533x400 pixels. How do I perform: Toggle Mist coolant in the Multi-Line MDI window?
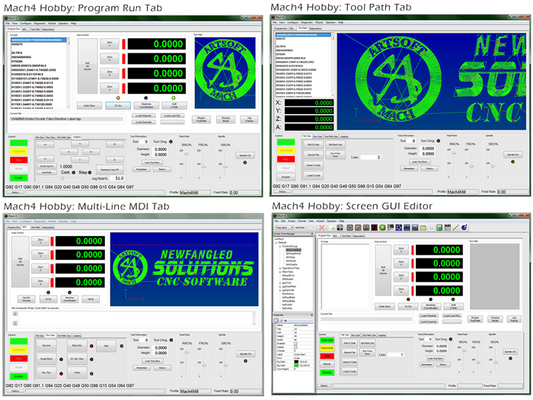pos(106,346)
